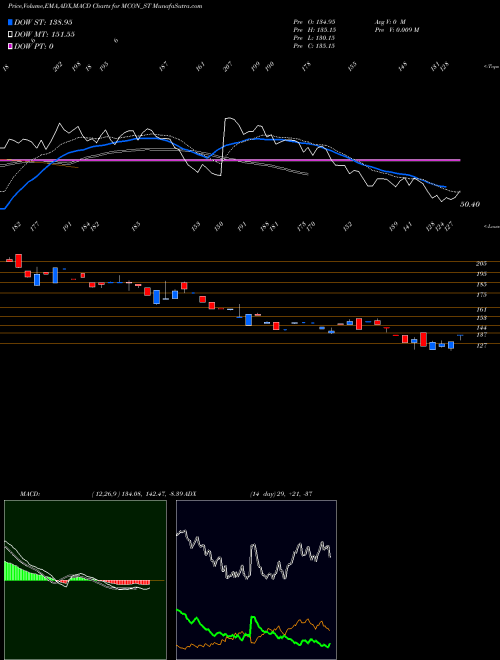Click the rightmost candlestick near the 137 level
The height and width of the screenshot is (660, 500).
(460, 337)
